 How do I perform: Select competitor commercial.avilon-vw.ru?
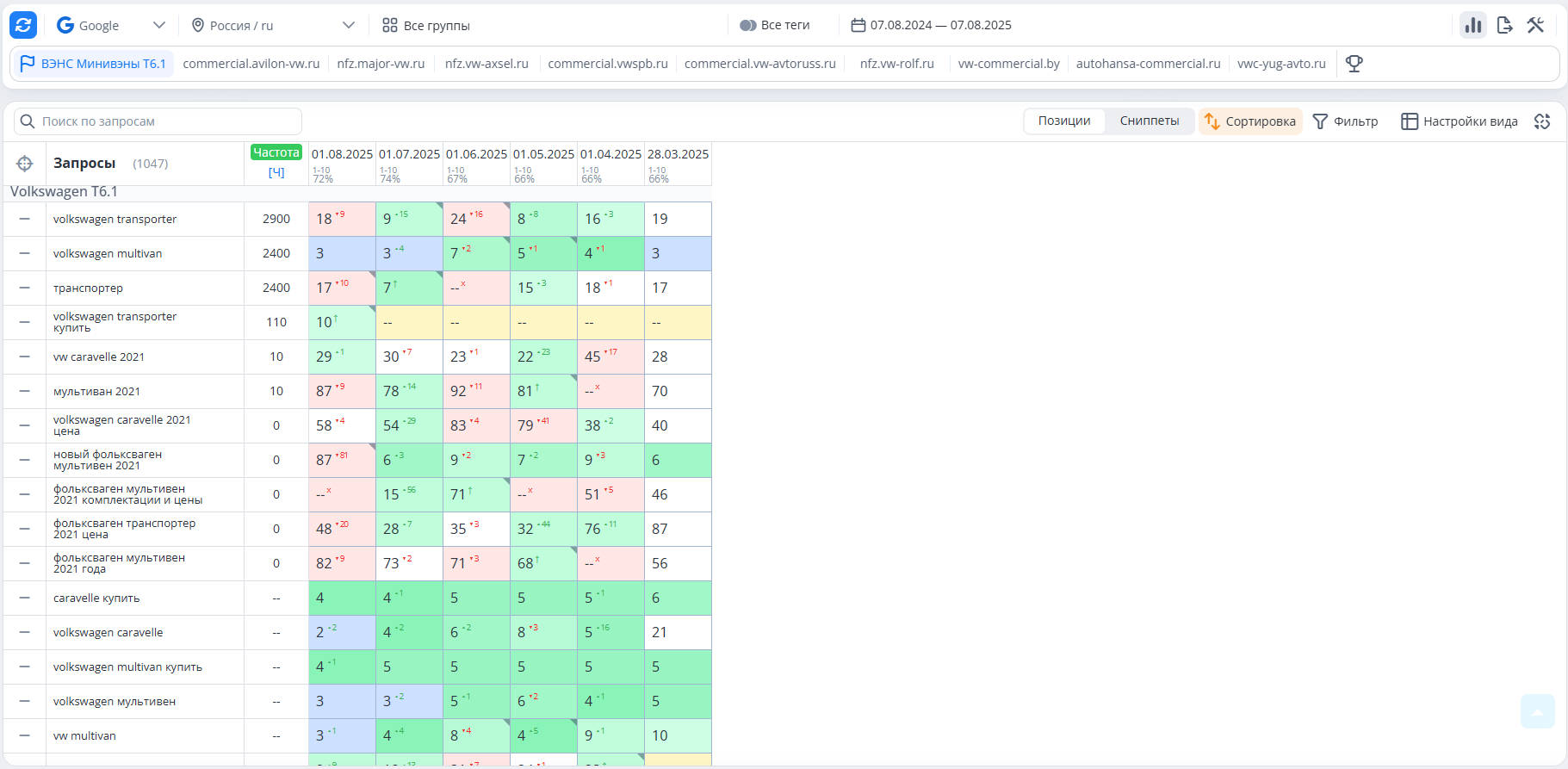tap(251, 64)
